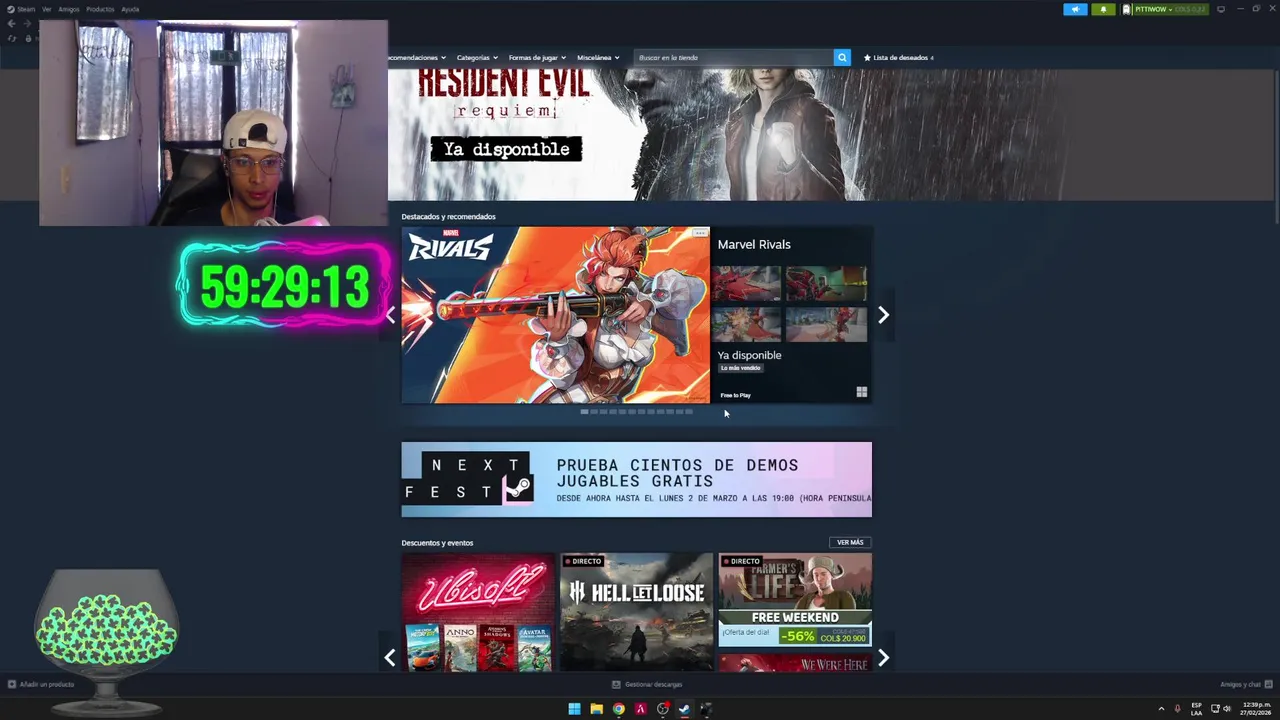The width and height of the screenshot is (1280, 720).
Task: Open the Marvel Rivals featured artwork
Action: (555, 315)
